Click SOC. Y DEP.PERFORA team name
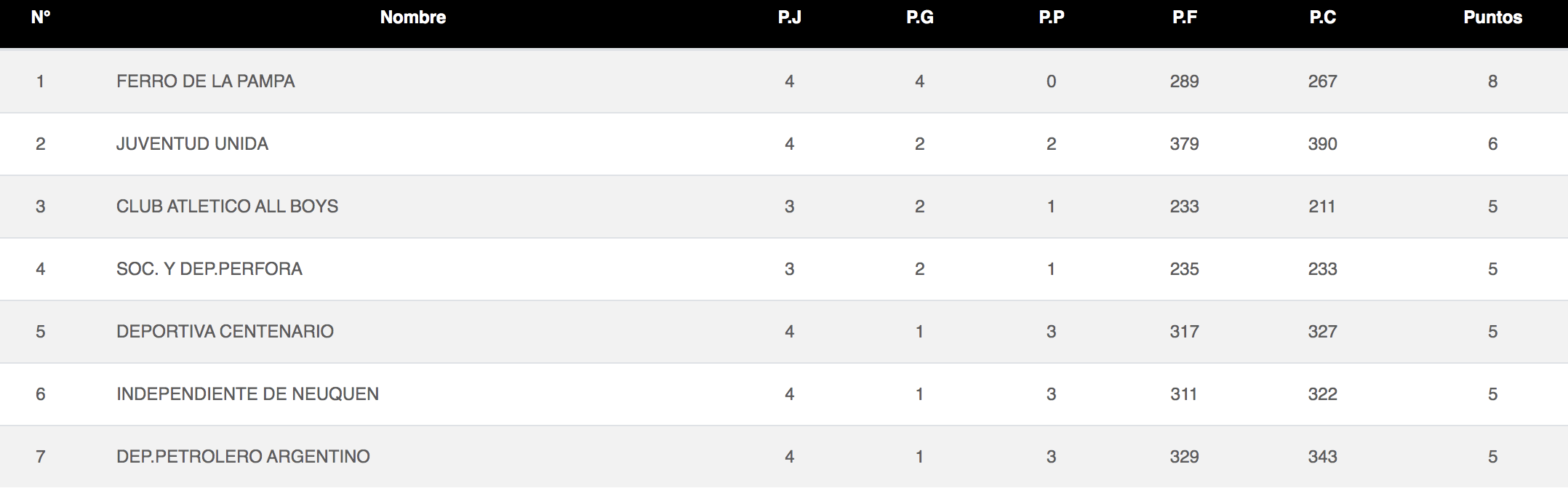The image size is (1568, 499). click(x=209, y=269)
